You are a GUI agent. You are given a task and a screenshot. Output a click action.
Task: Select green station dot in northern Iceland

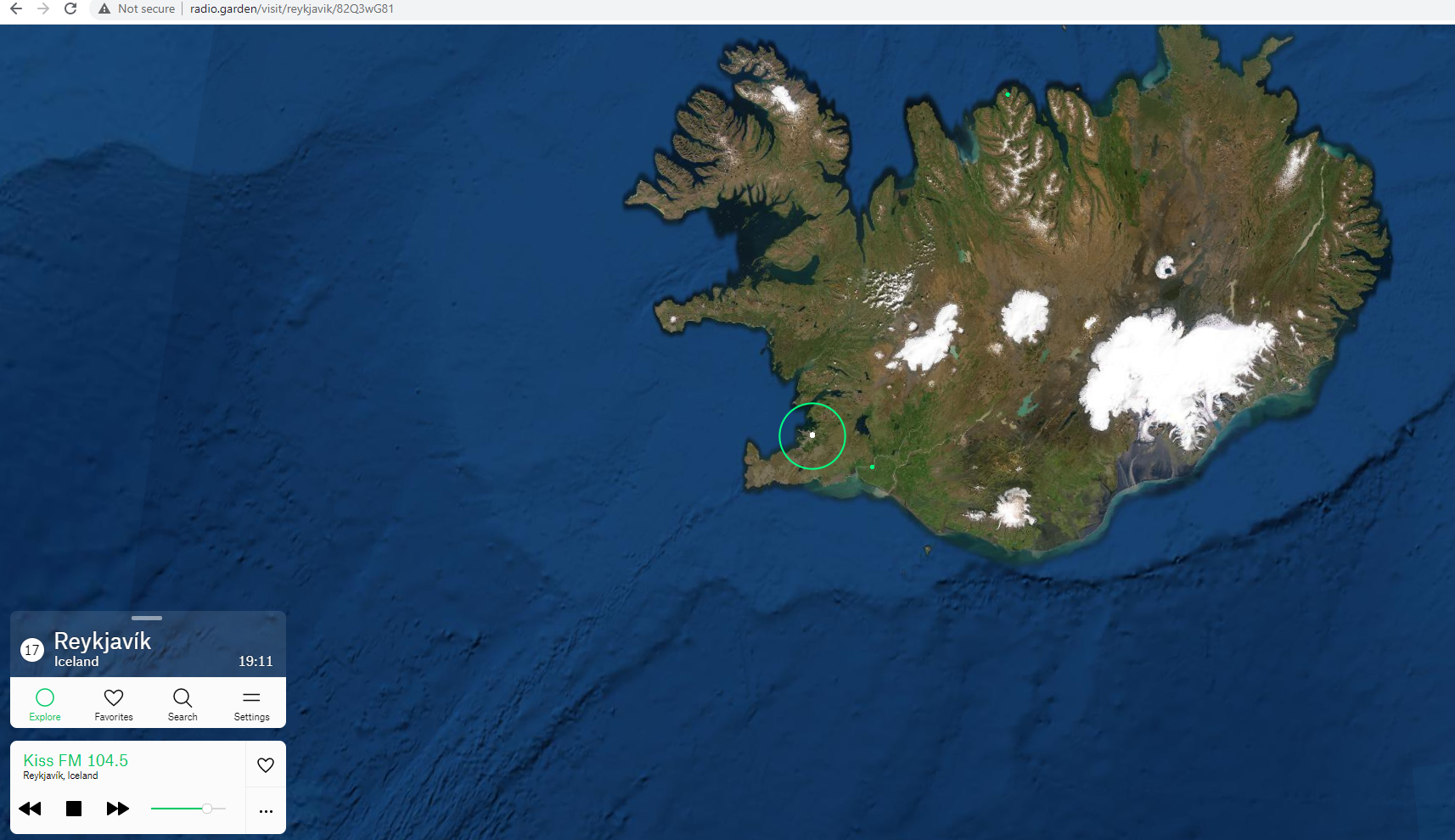pos(1008,94)
